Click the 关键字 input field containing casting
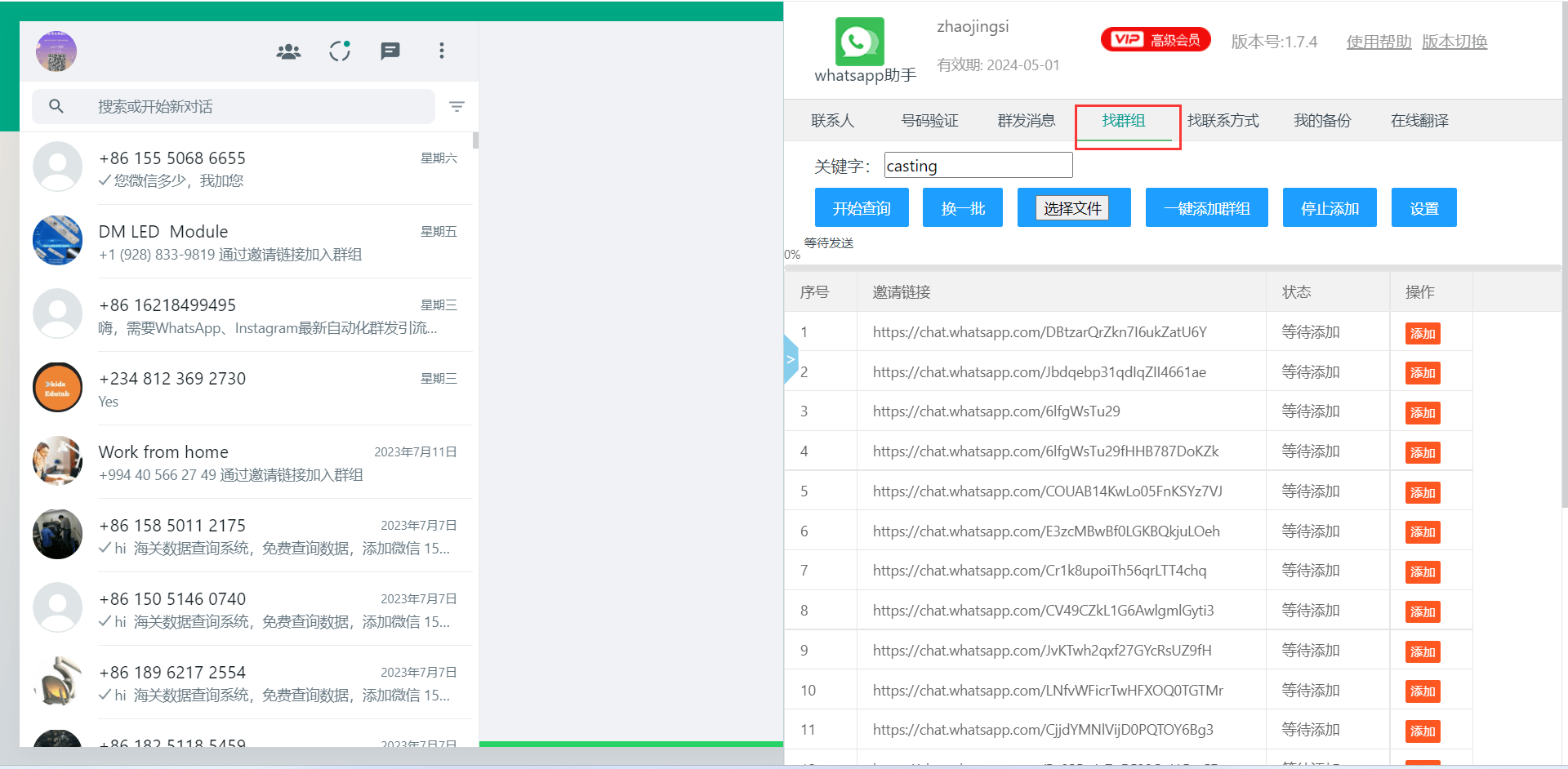Viewport: 1568px width, 769px height. coord(978,166)
